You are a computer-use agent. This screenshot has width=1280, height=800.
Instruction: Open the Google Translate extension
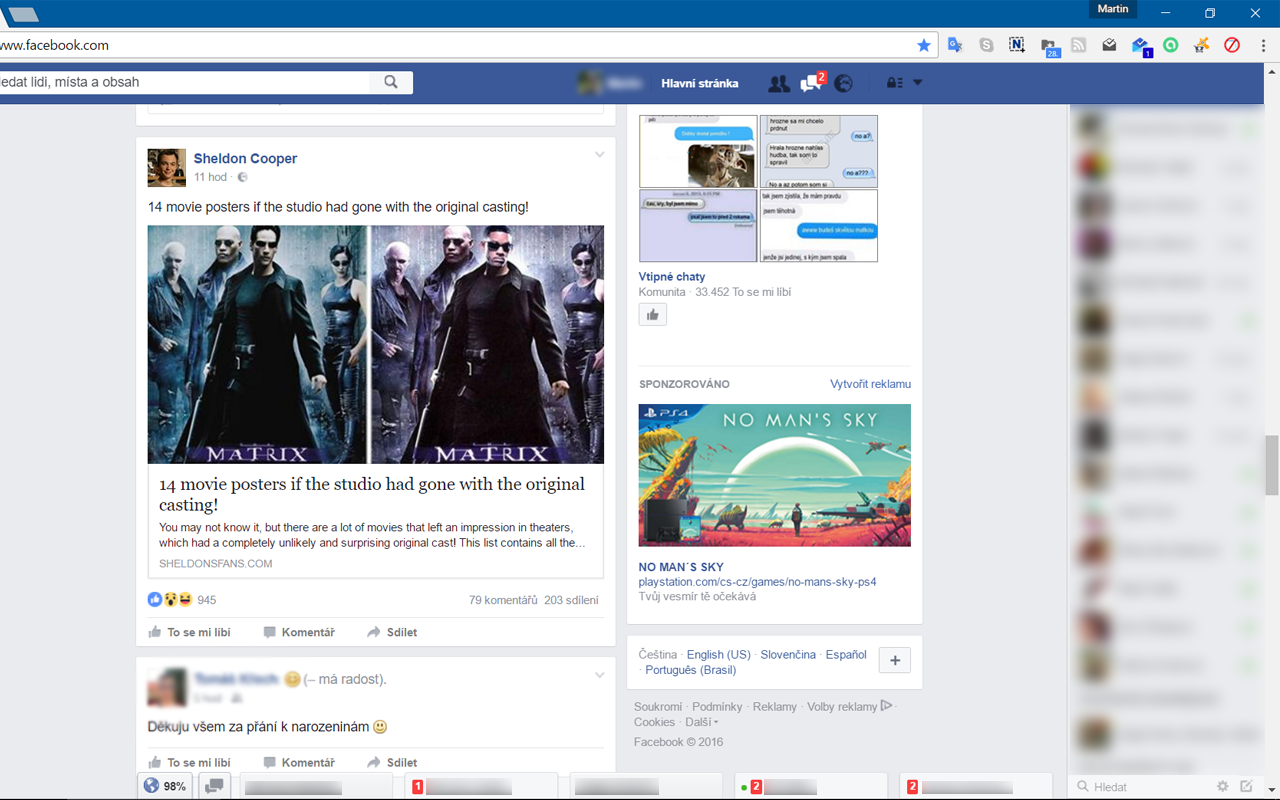click(x=955, y=45)
